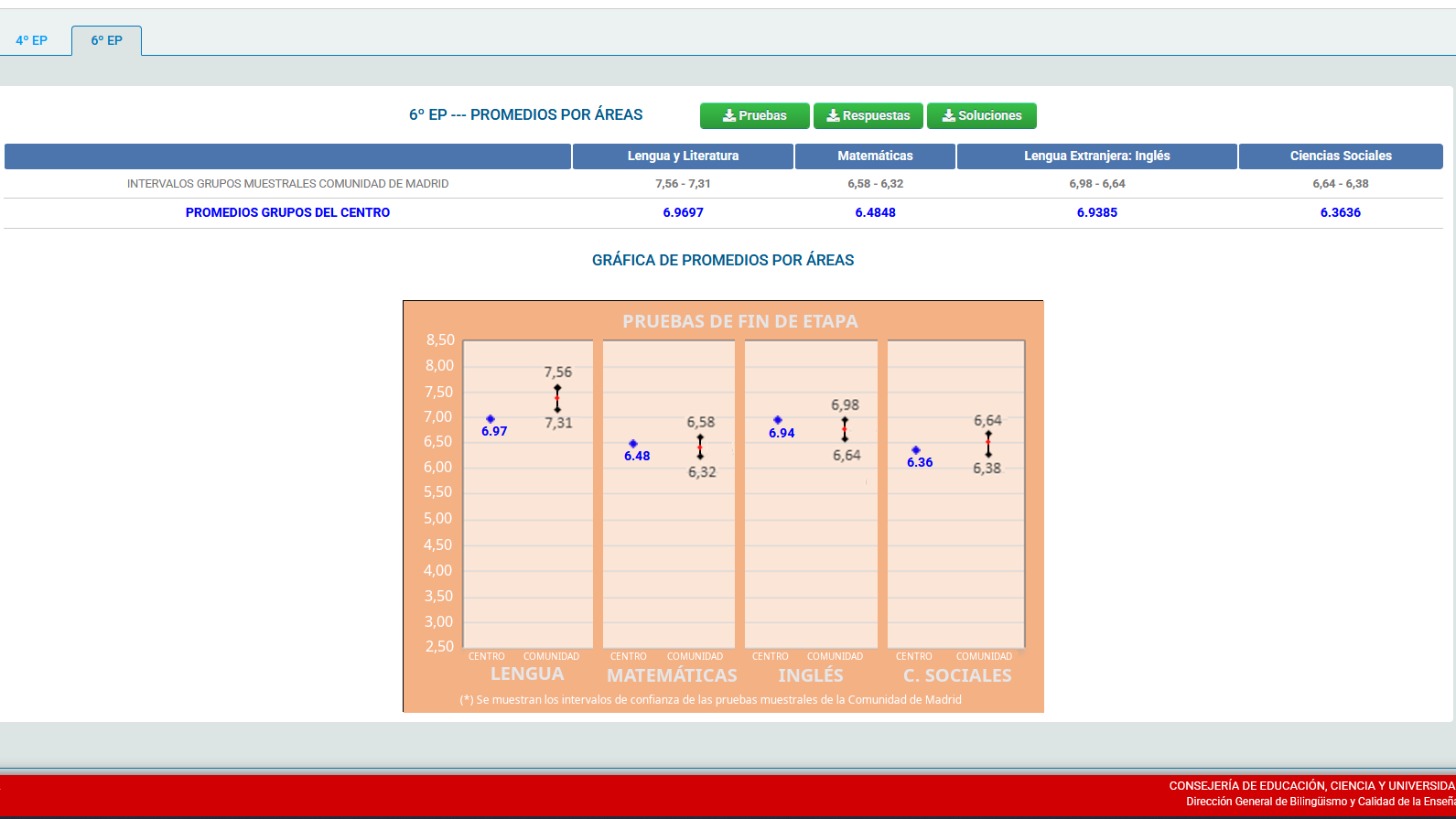
Task: Switch to the 4º EP tab
Action: coord(32,40)
